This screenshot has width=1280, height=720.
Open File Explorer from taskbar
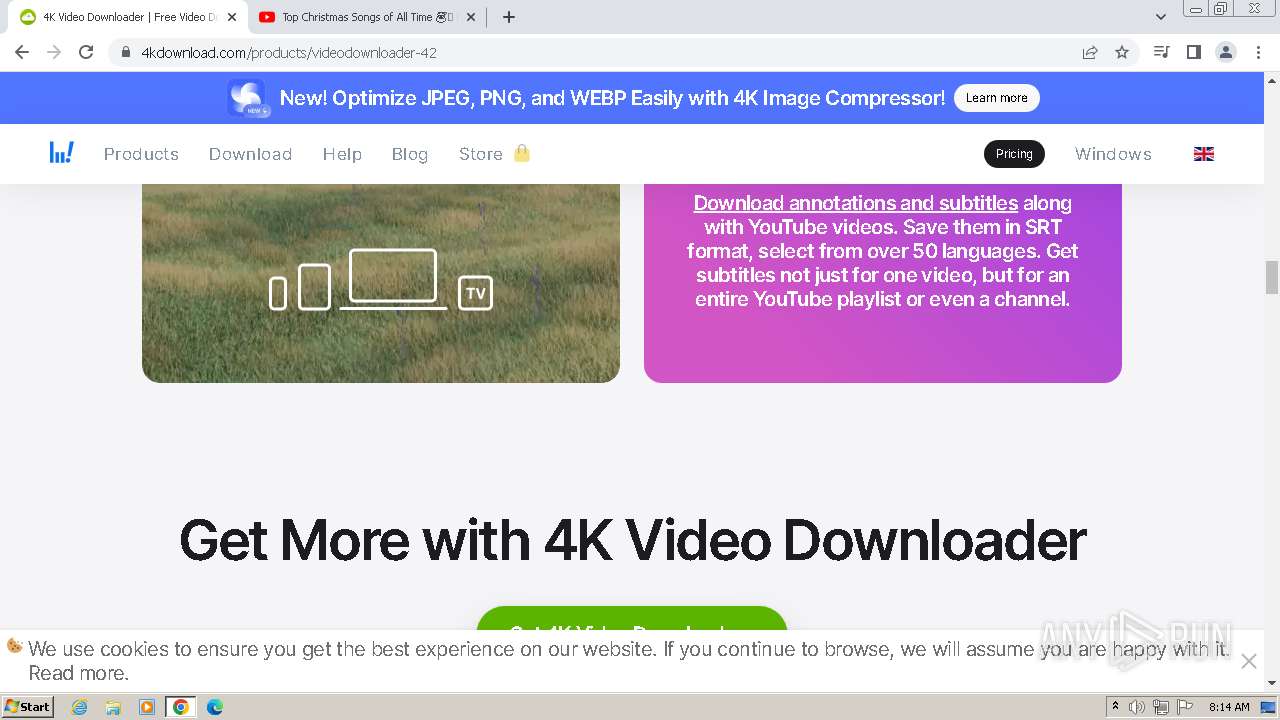(x=113, y=707)
